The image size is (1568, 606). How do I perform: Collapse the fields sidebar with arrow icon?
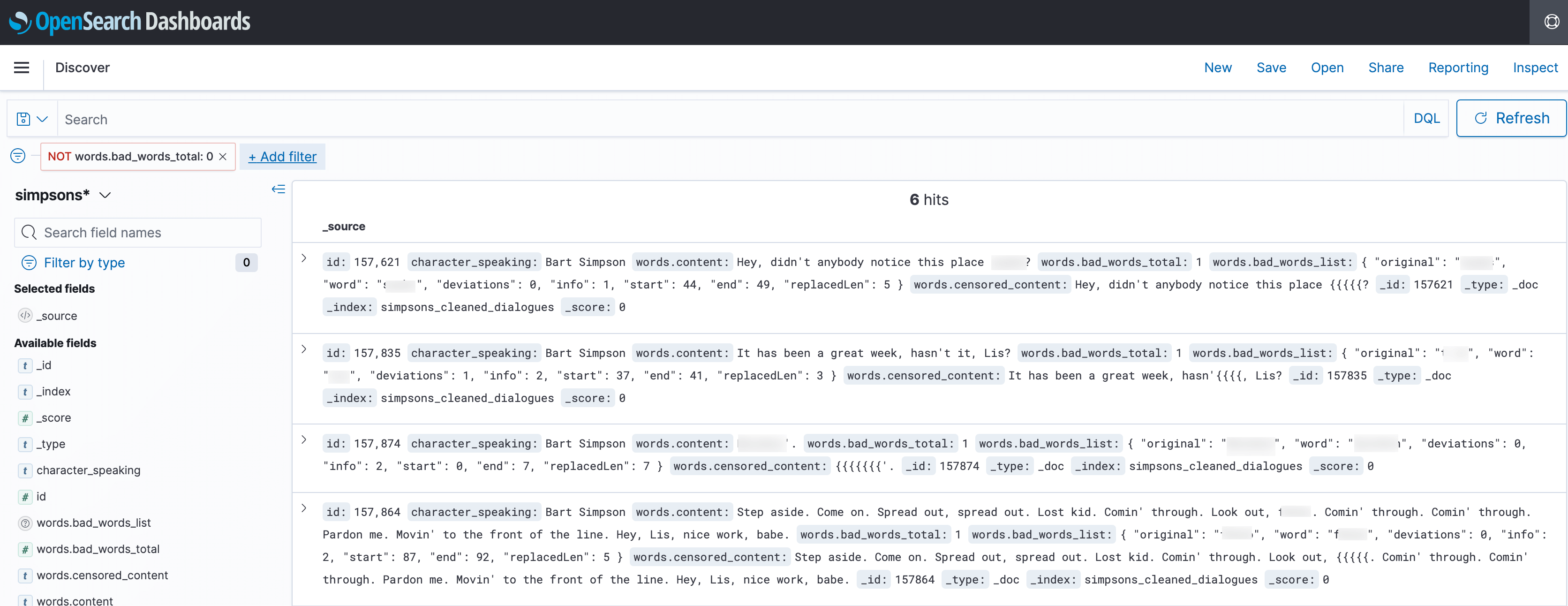[x=278, y=189]
